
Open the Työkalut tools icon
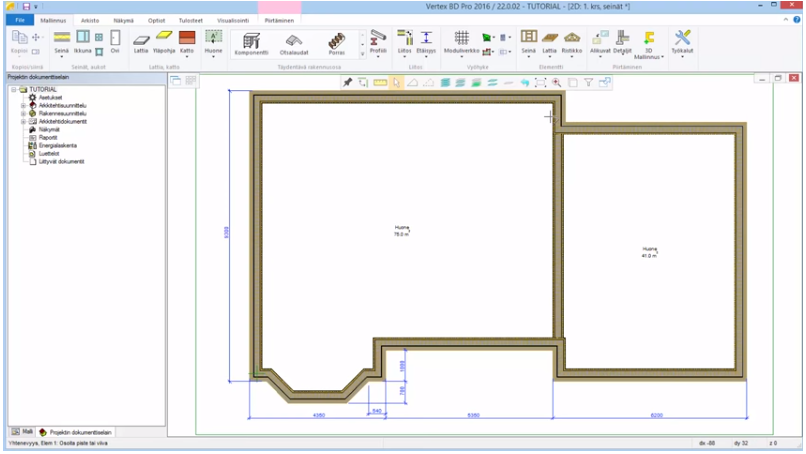(x=683, y=40)
